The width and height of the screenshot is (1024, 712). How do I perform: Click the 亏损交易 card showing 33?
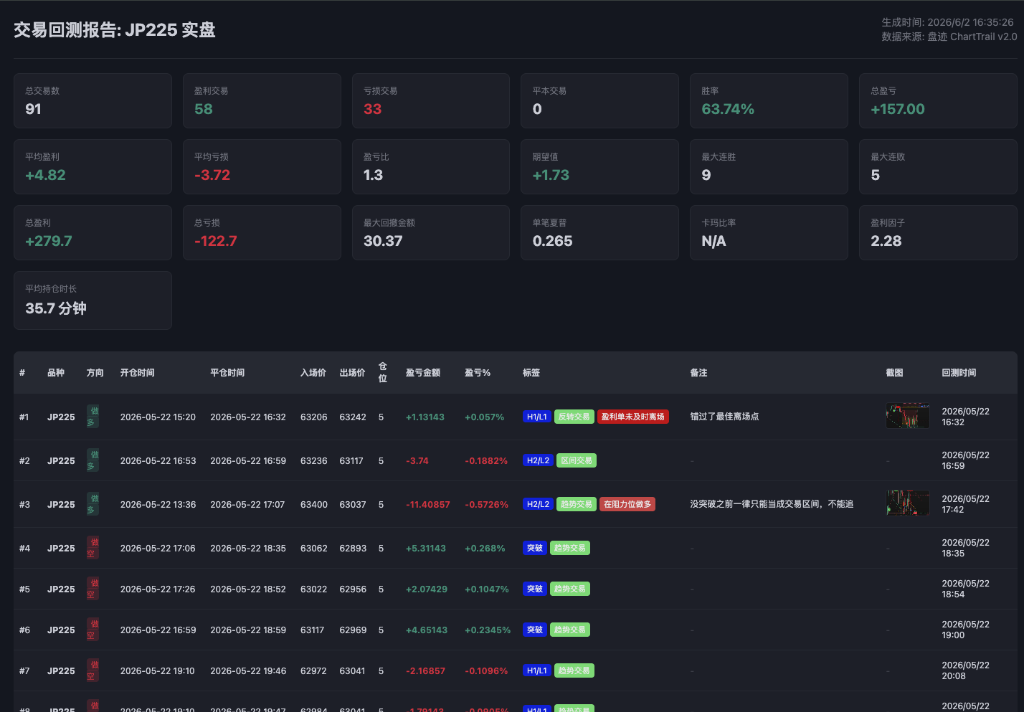click(x=431, y=101)
